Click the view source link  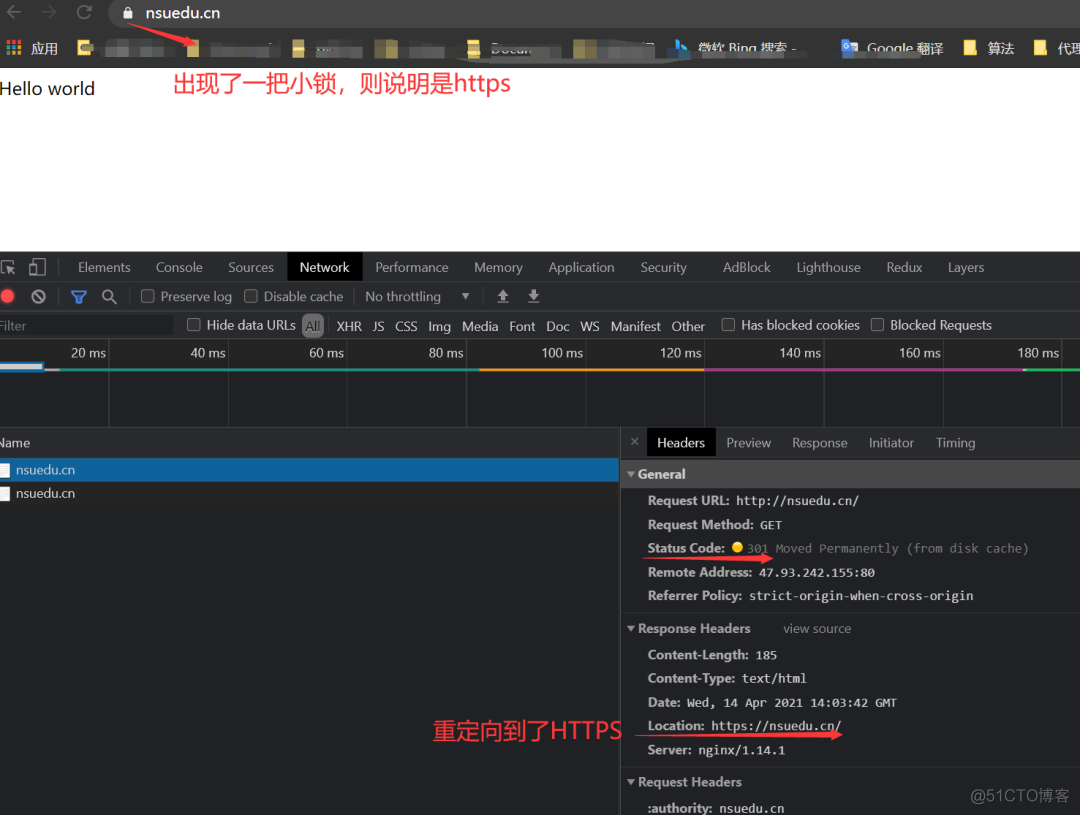click(x=816, y=628)
